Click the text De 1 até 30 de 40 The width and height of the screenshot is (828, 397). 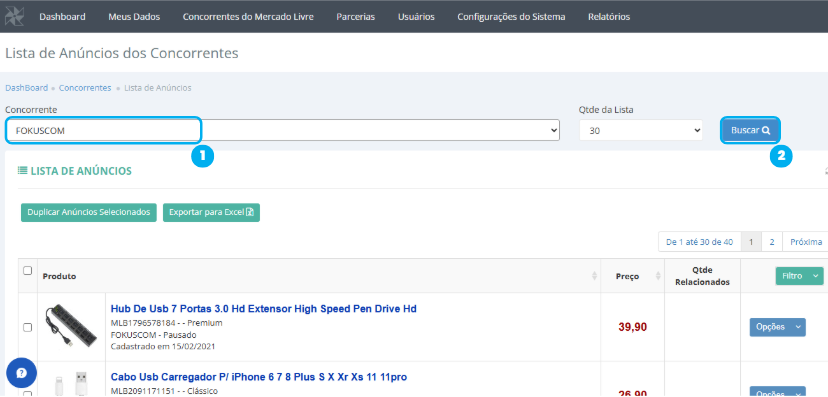tap(700, 242)
